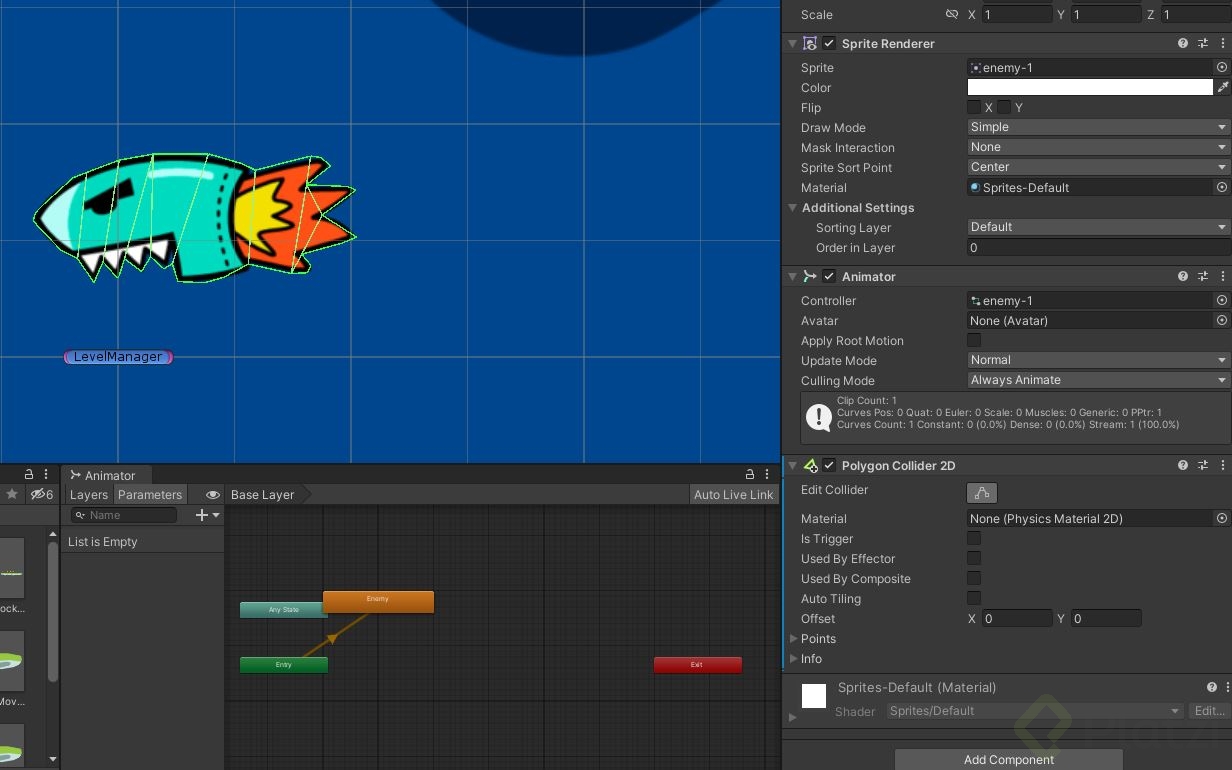Enable Apply Root Motion checkbox
The image size is (1232, 770).
tap(974, 340)
